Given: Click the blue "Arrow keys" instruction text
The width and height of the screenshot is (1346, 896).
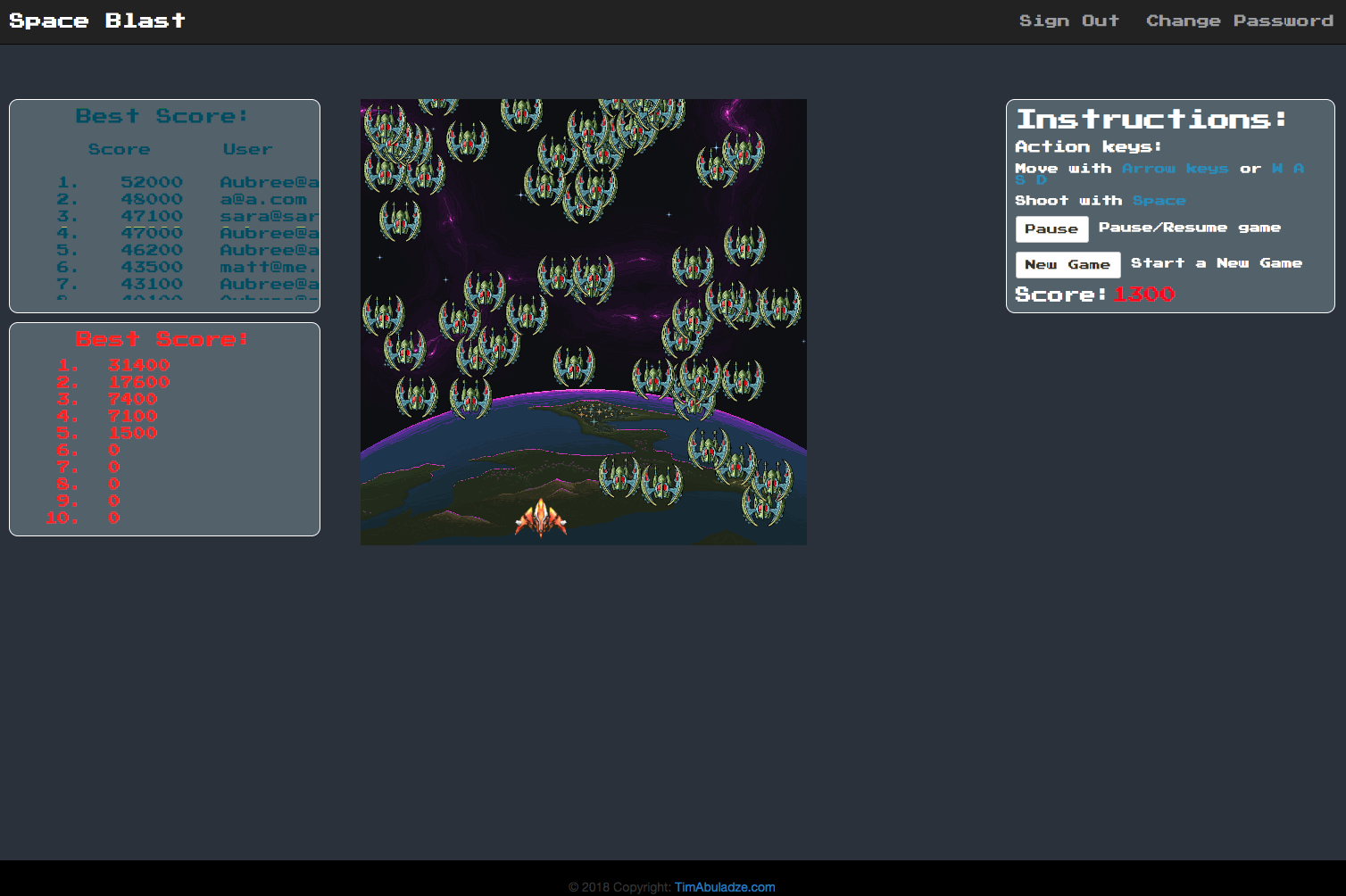Looking at the screenshot, I should [1175, 169].
